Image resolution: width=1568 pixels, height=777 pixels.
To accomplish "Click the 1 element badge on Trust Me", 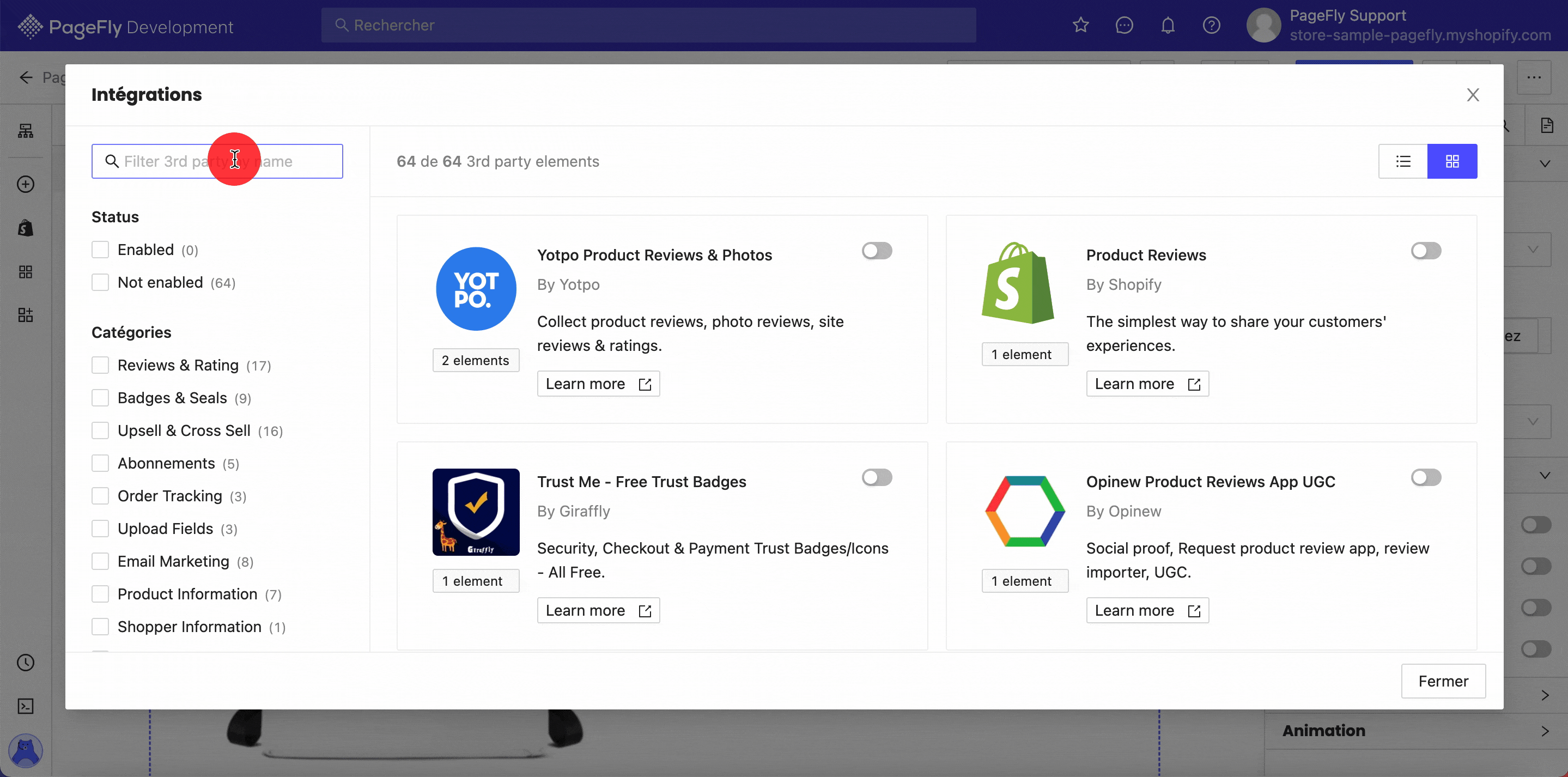I will point(476,581).
